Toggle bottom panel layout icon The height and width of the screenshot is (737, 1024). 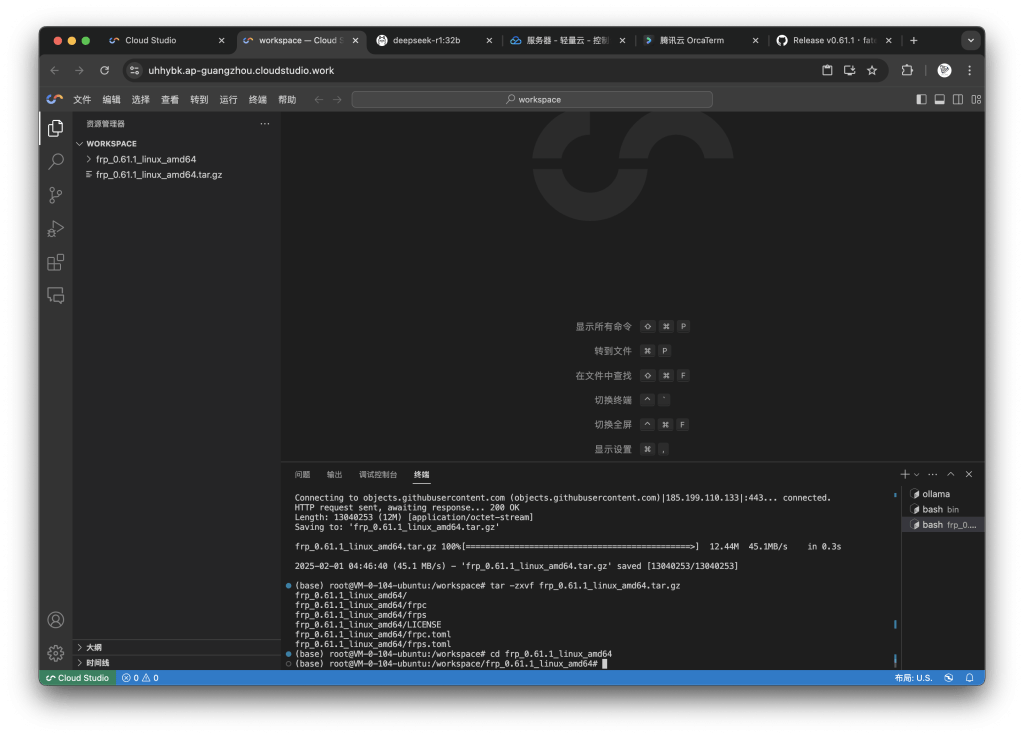coord(940,99)
